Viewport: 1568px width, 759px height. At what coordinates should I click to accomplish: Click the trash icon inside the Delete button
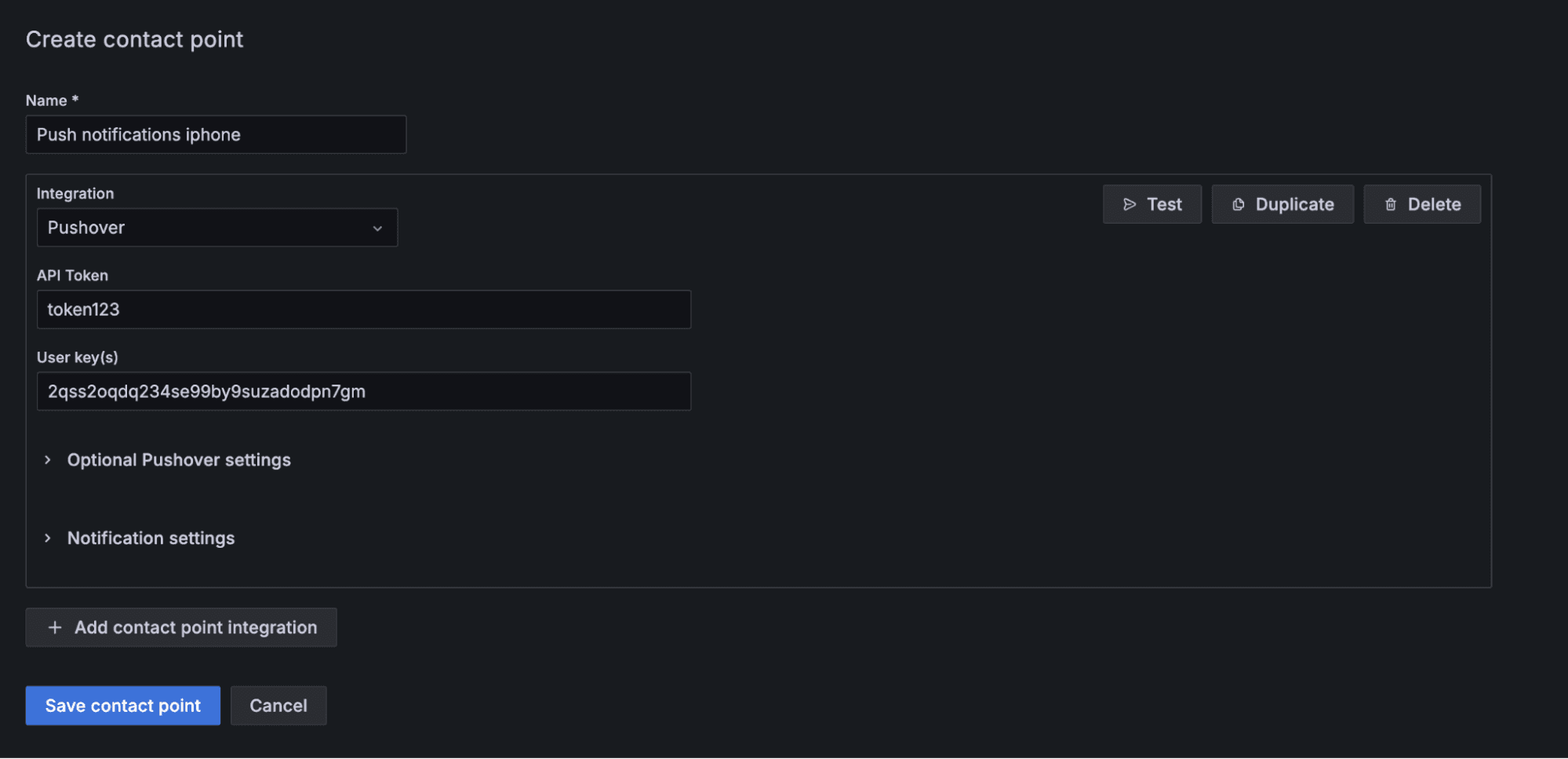click(x=1391, y=204)
